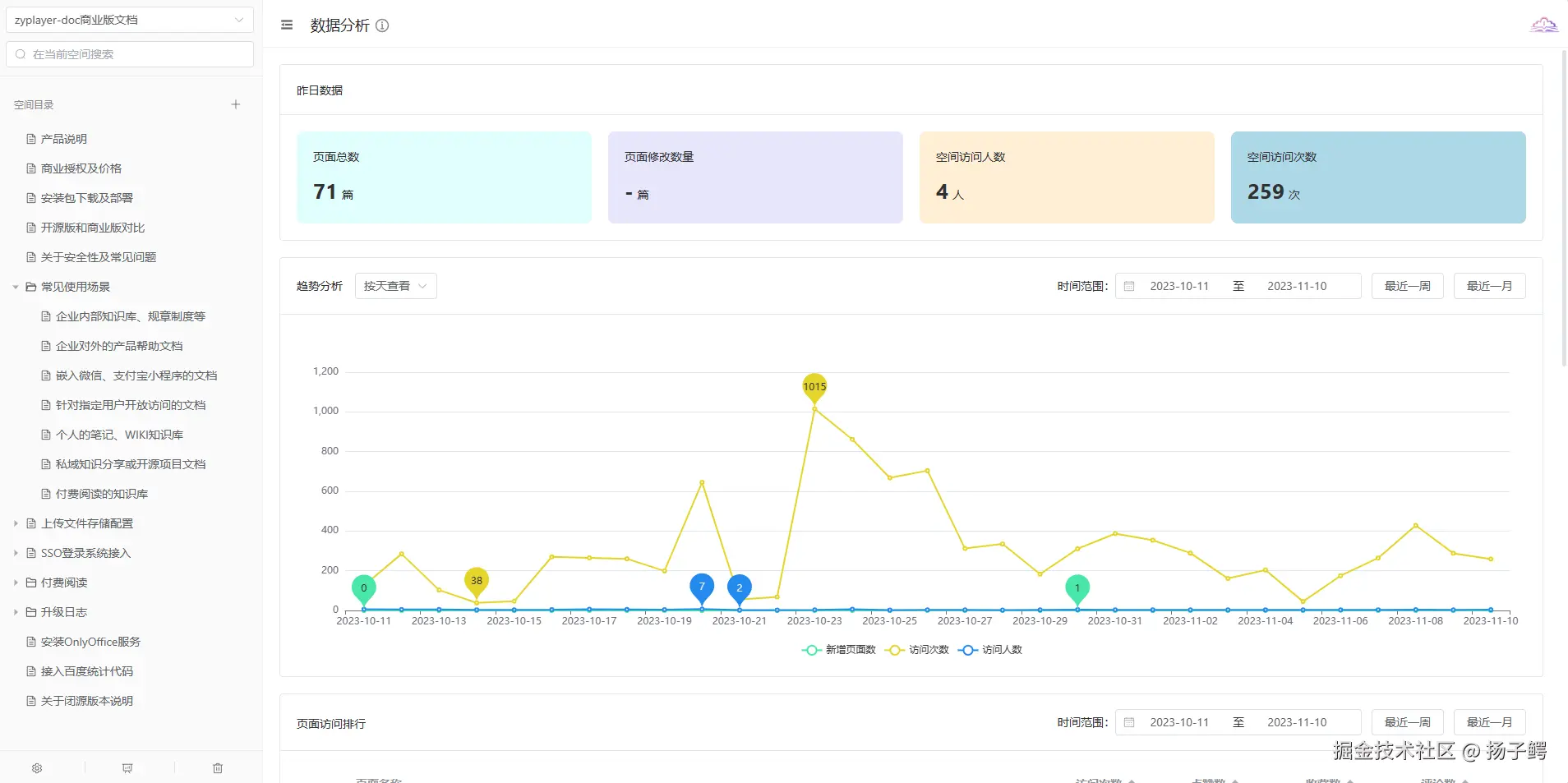
Task: Expand the SSO登录系统接入 node arrow
Action: (16, 553)
